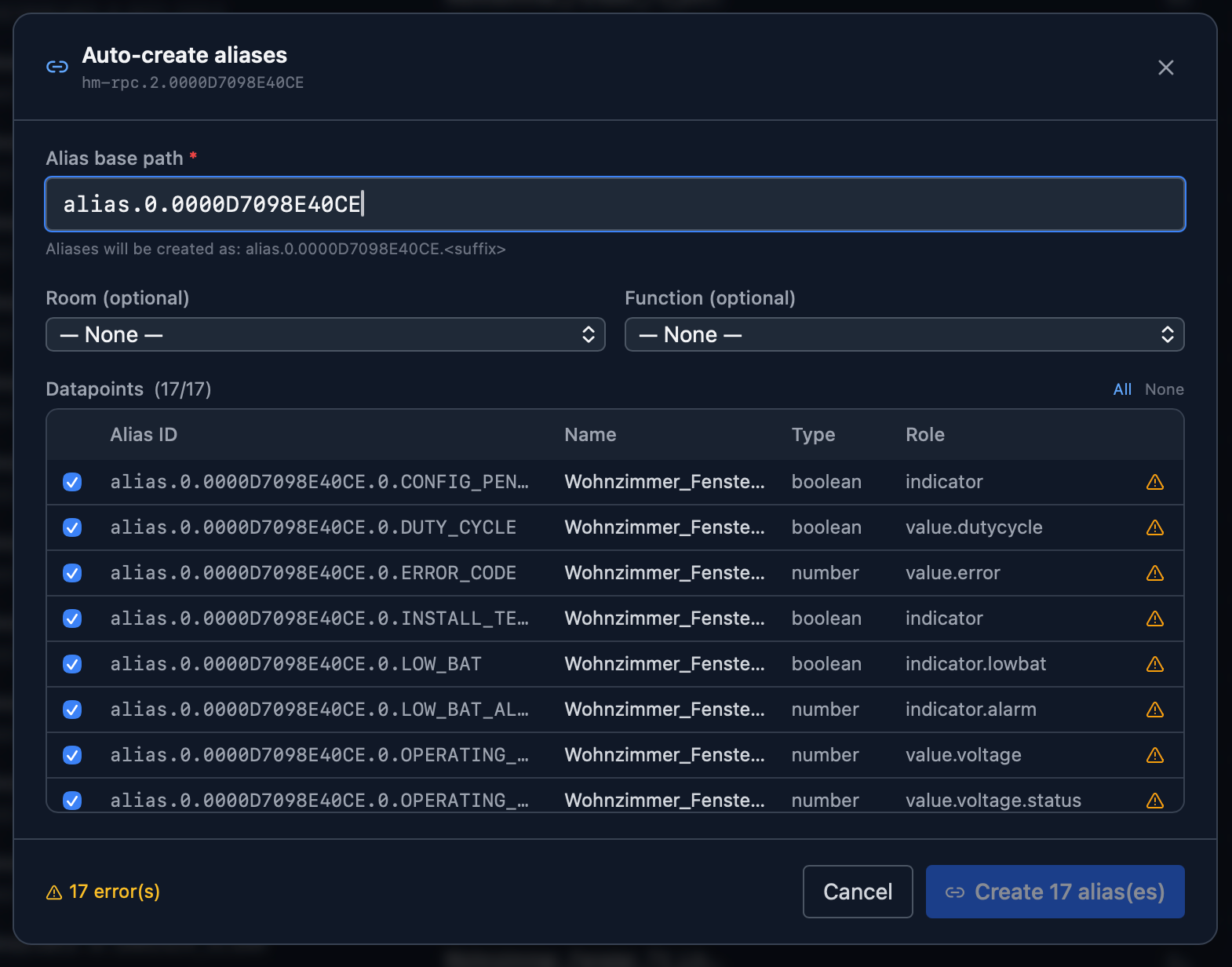Close the Auto-create aliases dialog
The width and height of the screenshot is (1232, 967).
pyautogui.click(x=1166, y=68)
